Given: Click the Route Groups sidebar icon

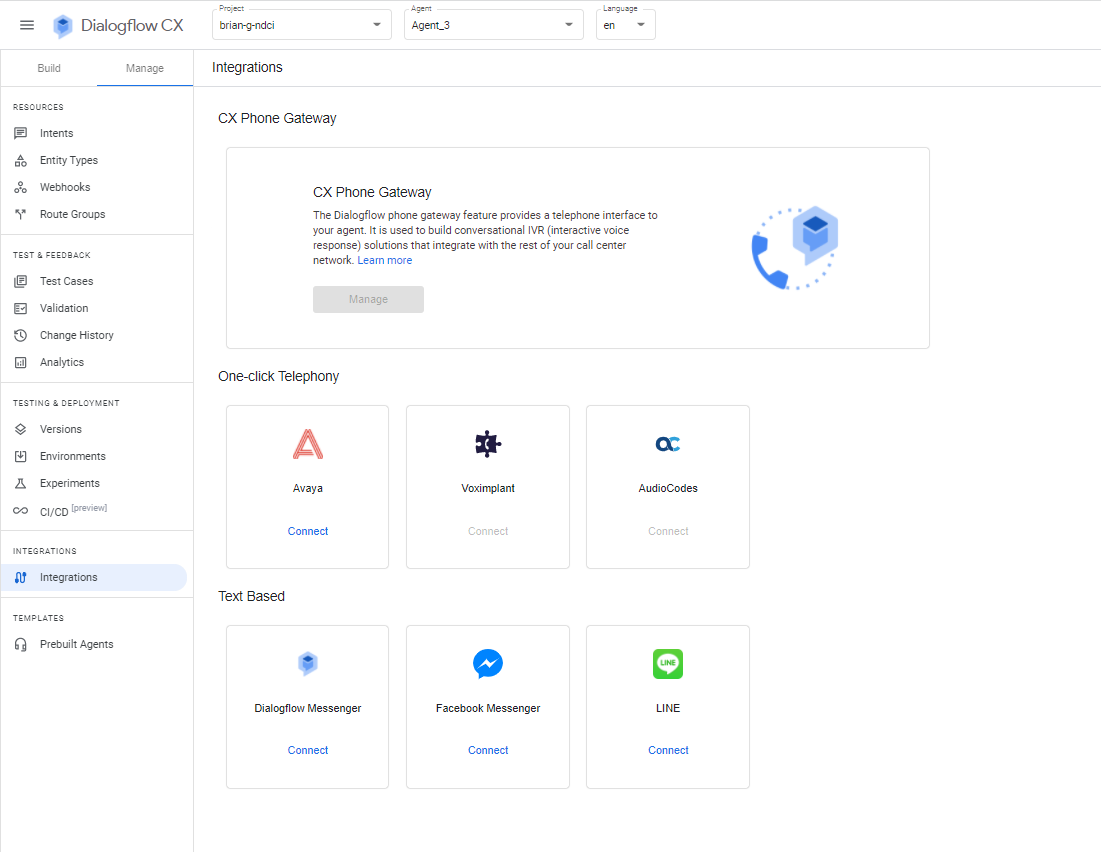Looking at the screenshot, I should [21, 214].
